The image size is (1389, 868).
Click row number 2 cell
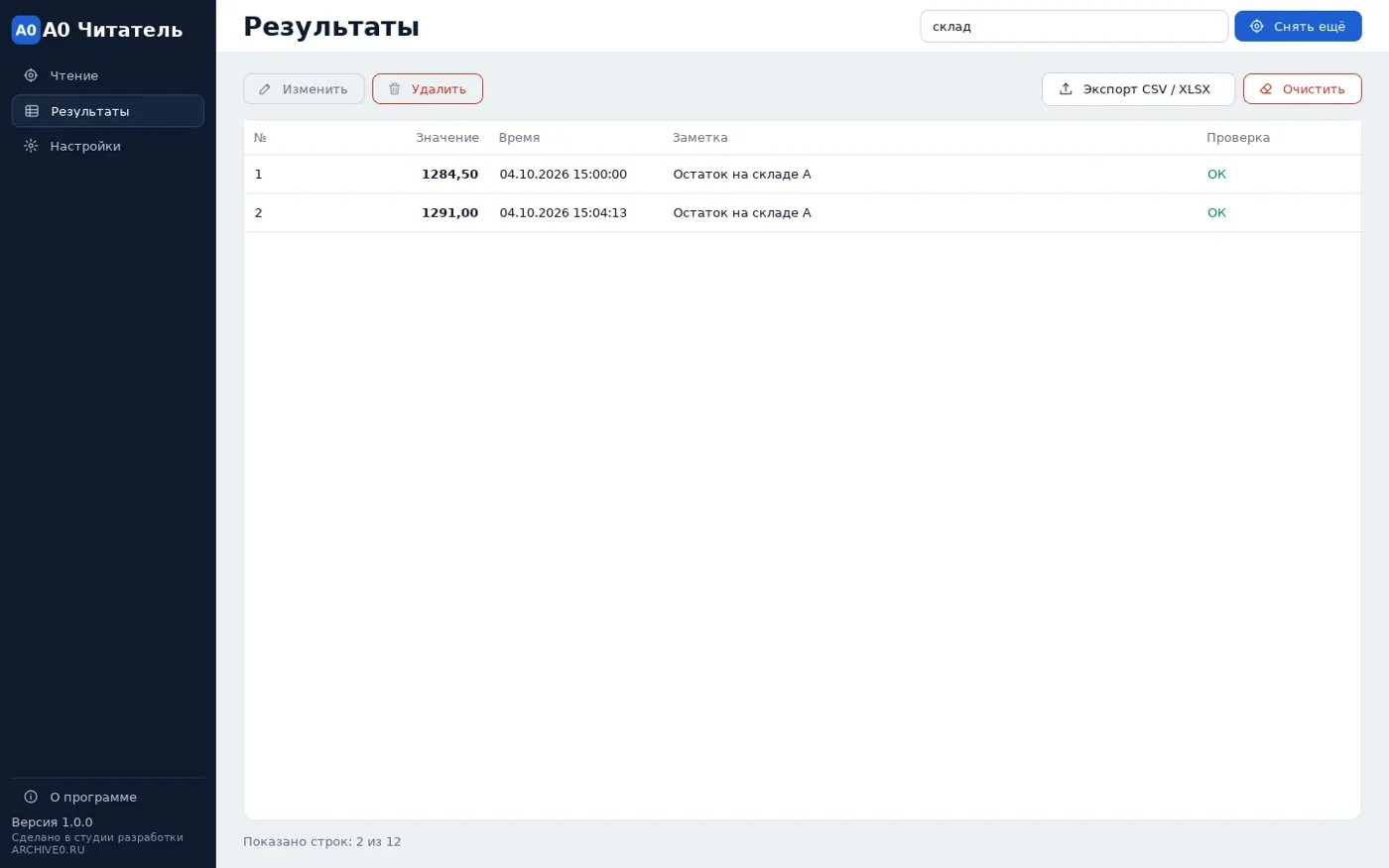click(258, 212)
